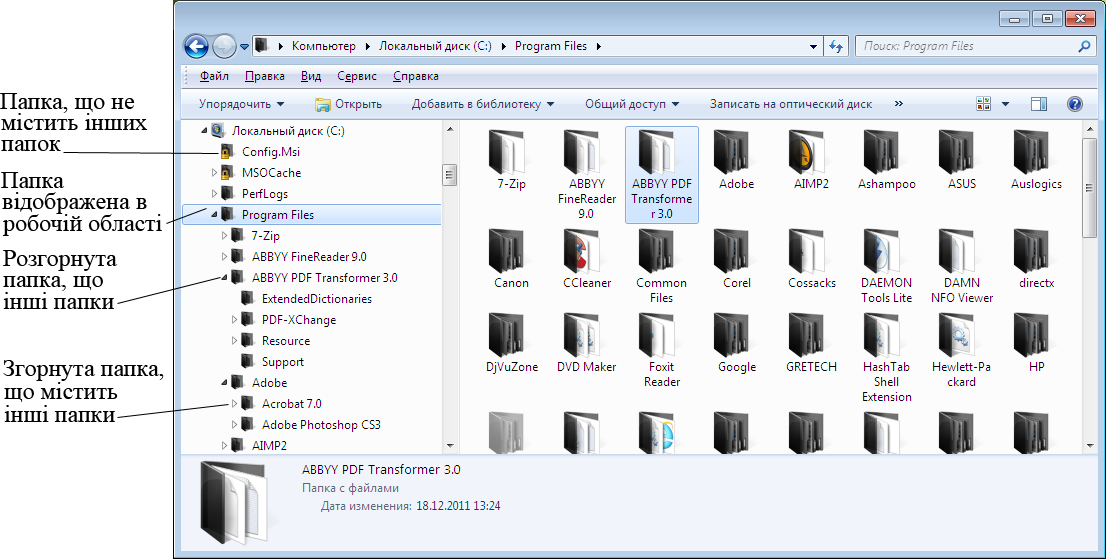Open the Добавить в библиотеку dropdown
The image size is (1106, 559).
(x=483, y=104)
